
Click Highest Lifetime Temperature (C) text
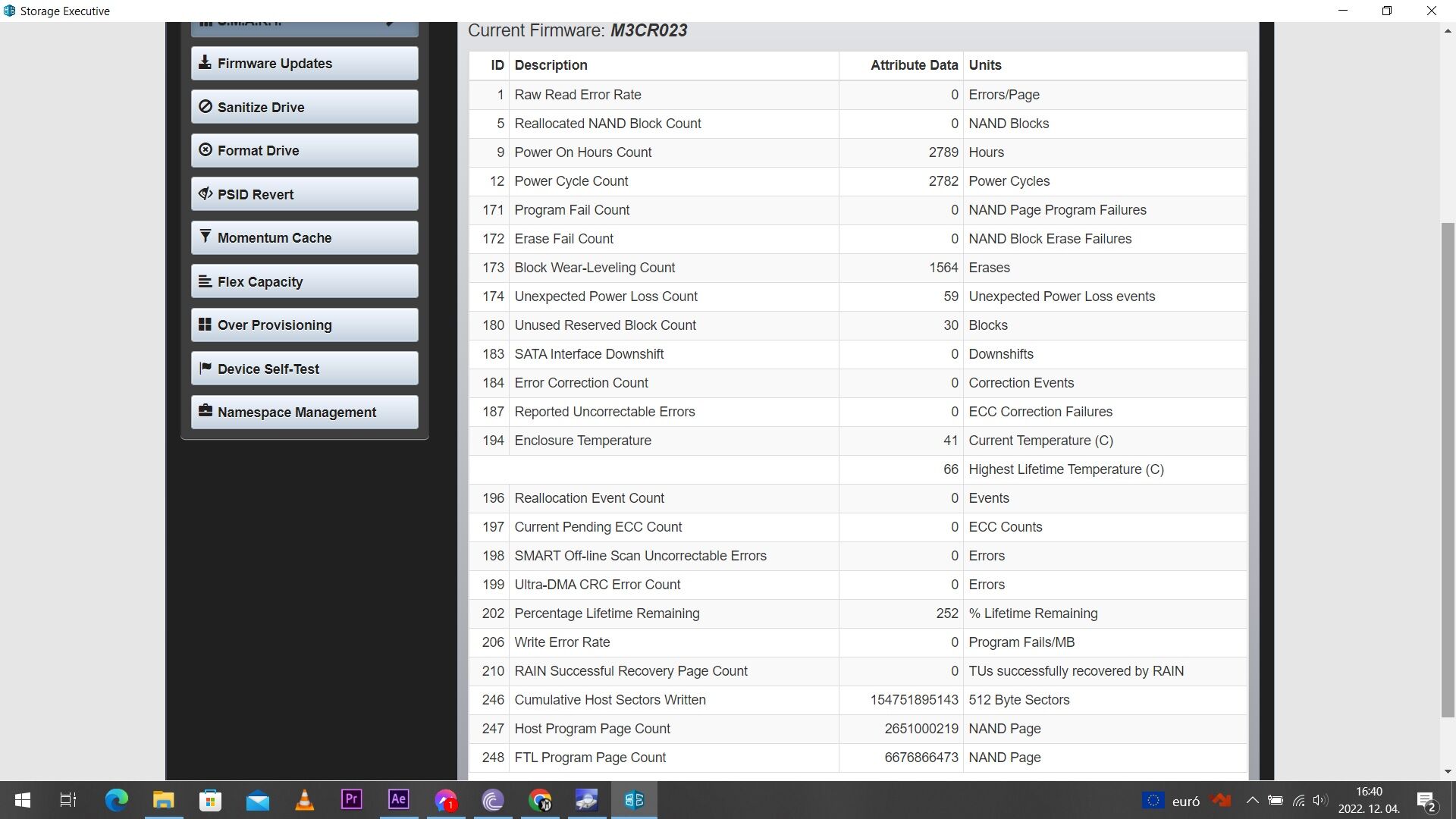click(x=1066, y=469)
